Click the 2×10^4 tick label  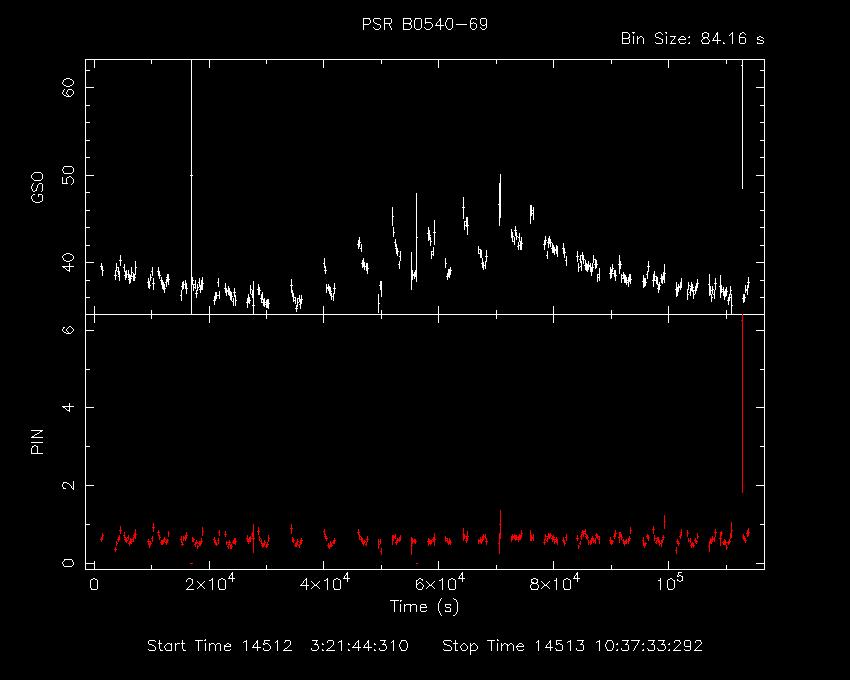[210, 582]
